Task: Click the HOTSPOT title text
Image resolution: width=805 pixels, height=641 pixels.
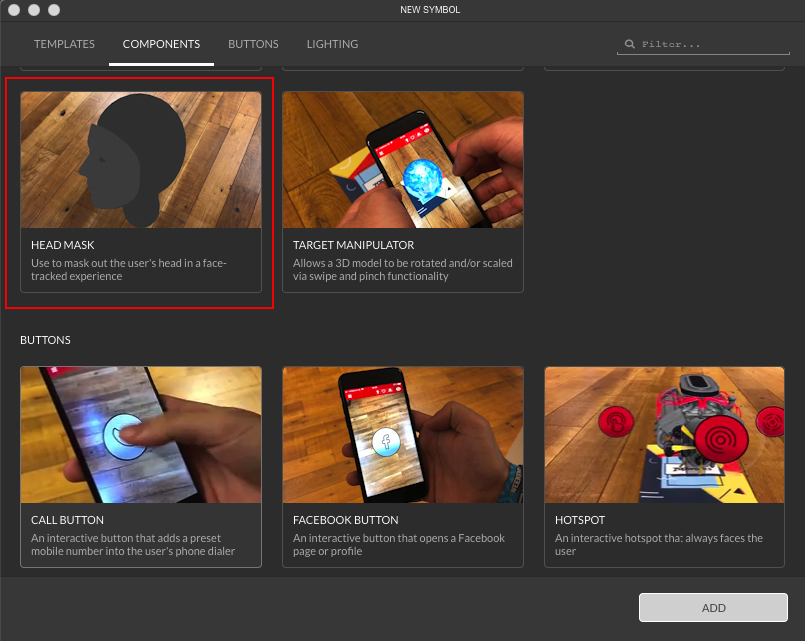Action: tap(580, 520)
